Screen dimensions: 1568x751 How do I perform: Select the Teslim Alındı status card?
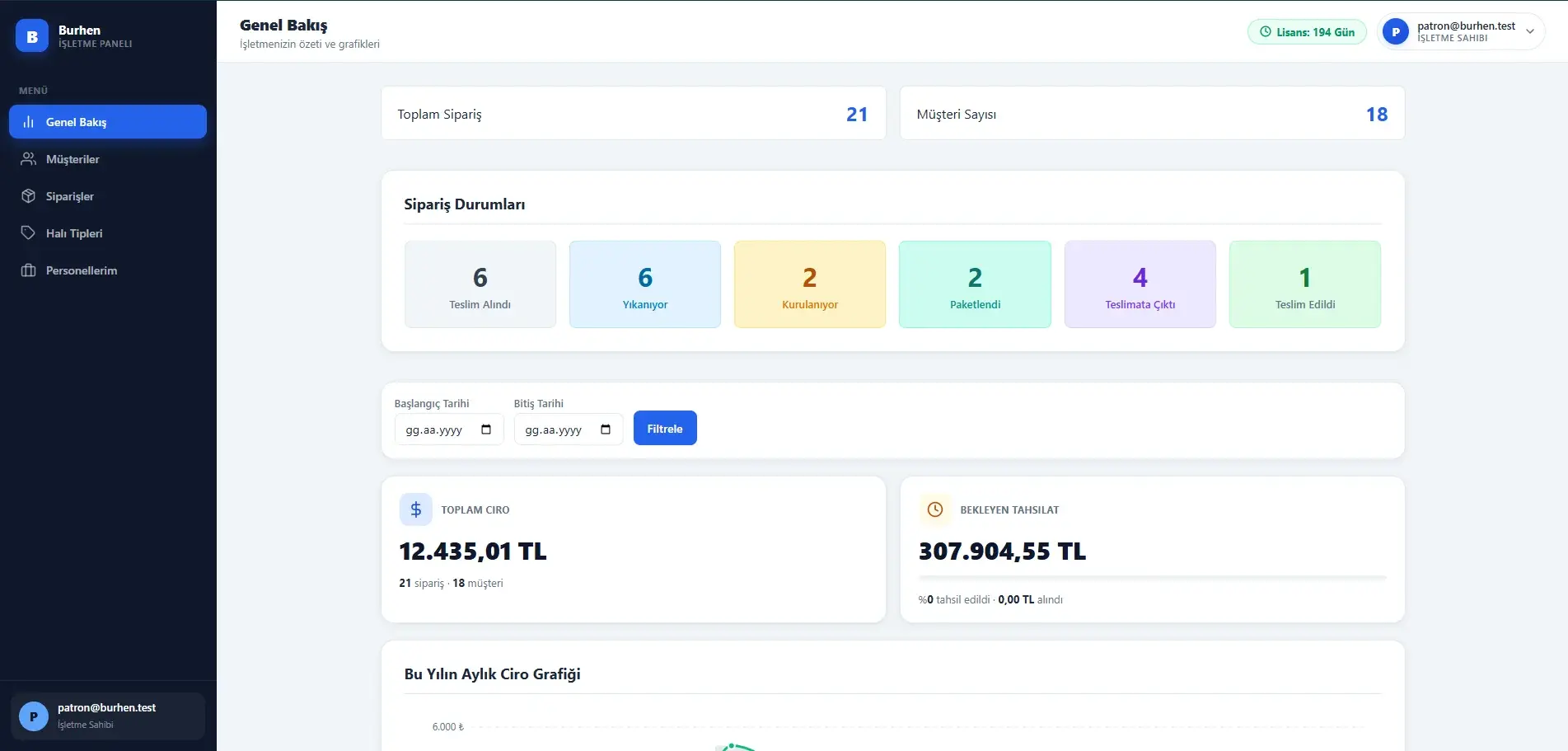point(480,284)
